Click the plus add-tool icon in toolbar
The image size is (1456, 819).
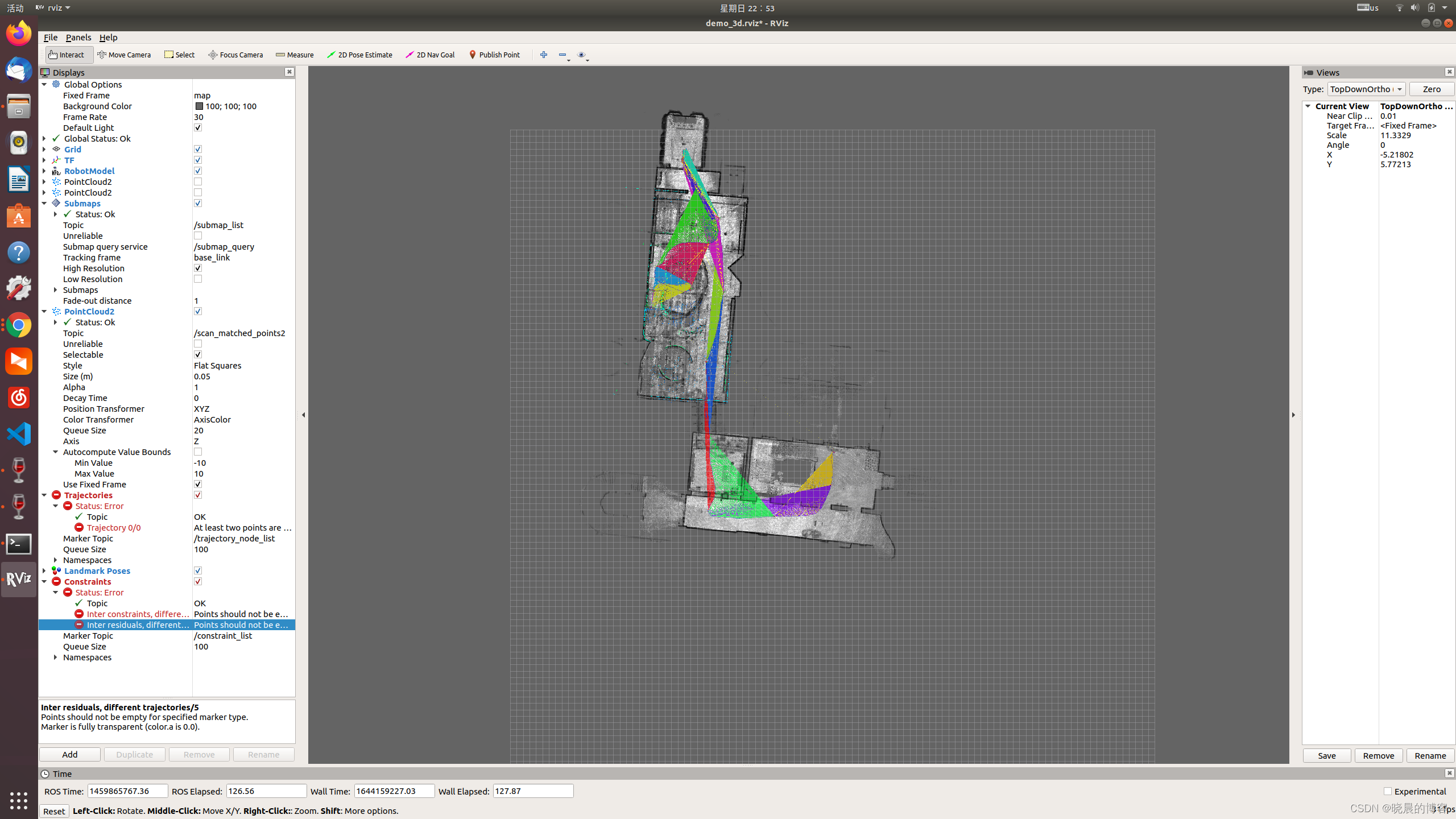tap(544, 55)
